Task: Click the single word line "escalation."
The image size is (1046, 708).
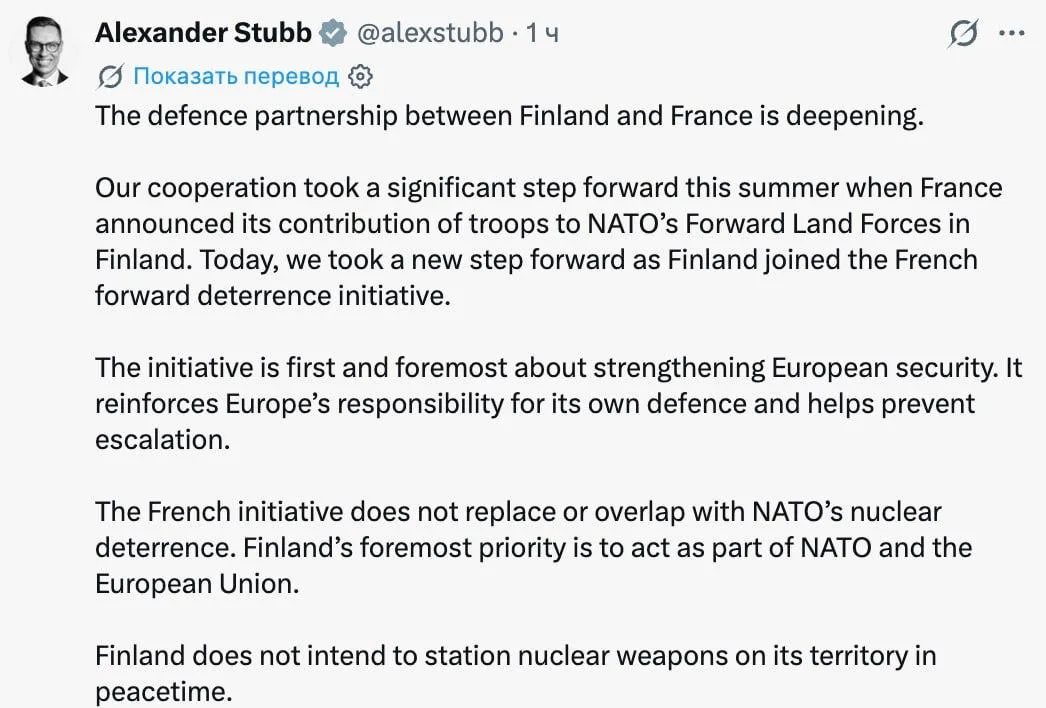Action: click(162, 440)
